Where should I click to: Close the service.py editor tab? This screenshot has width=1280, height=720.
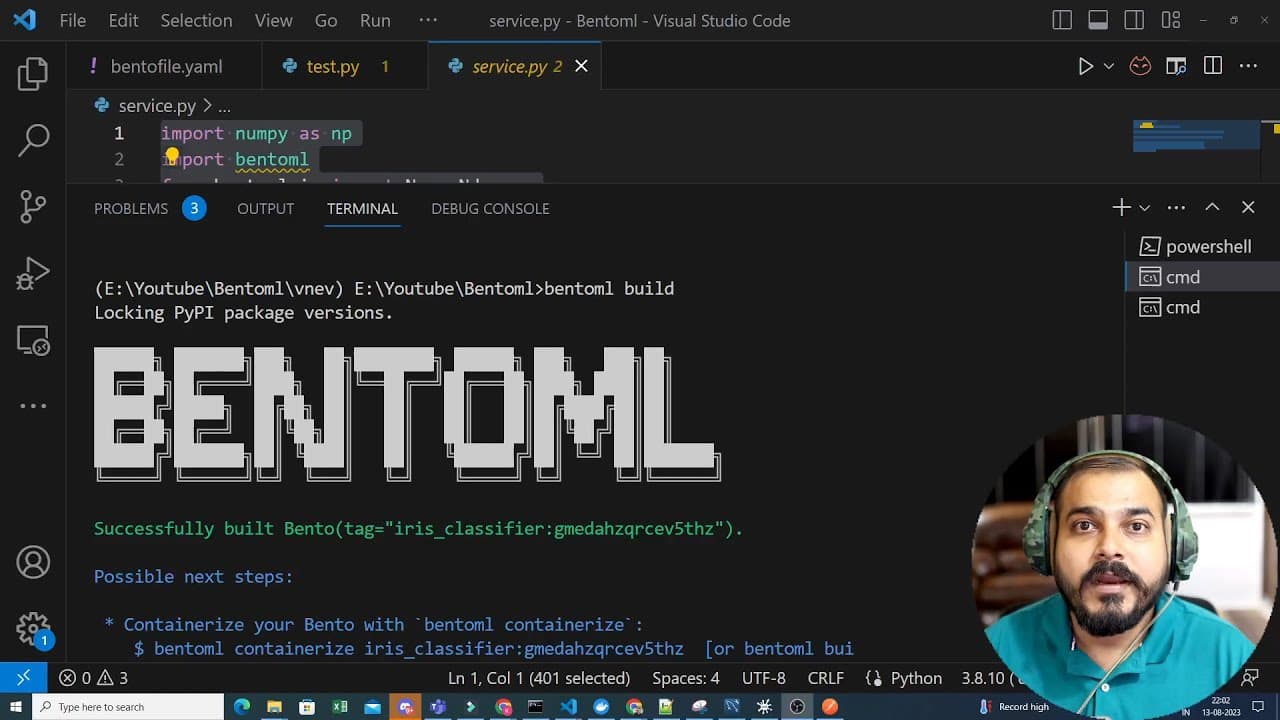coord(581,66)
